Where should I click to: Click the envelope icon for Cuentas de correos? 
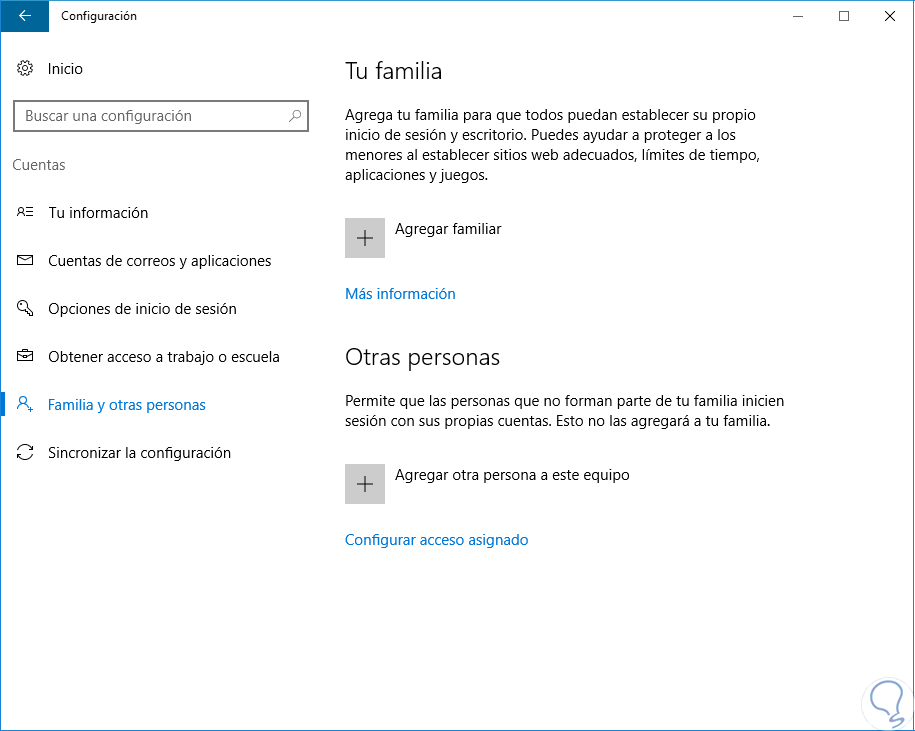point(26,261)
